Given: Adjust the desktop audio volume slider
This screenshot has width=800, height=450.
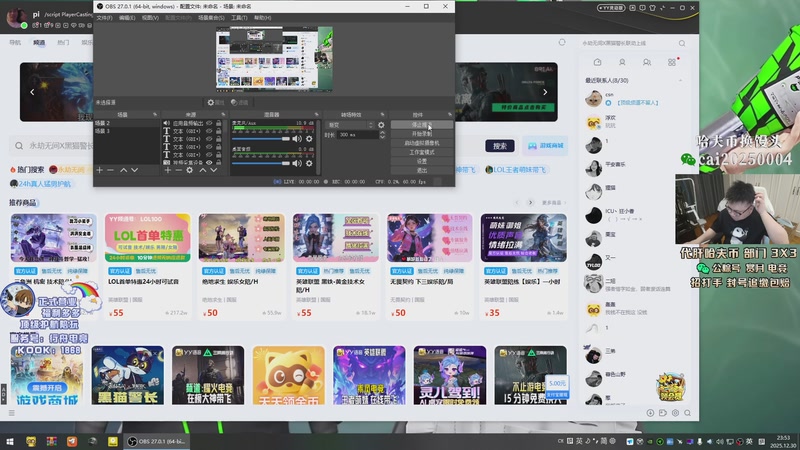Looking at the screenshot, I should coord(261,163).
